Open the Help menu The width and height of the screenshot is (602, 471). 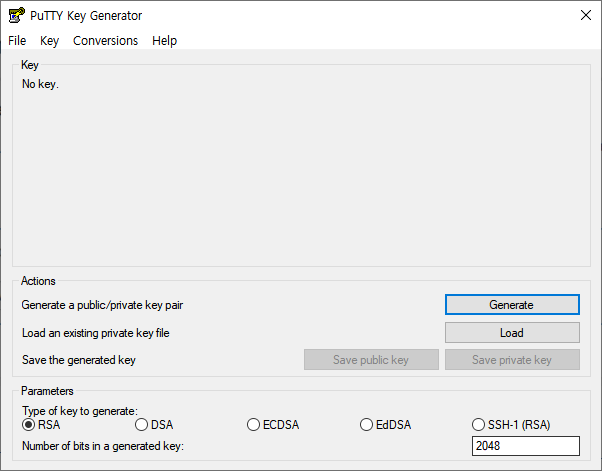(x=164, y=41)
